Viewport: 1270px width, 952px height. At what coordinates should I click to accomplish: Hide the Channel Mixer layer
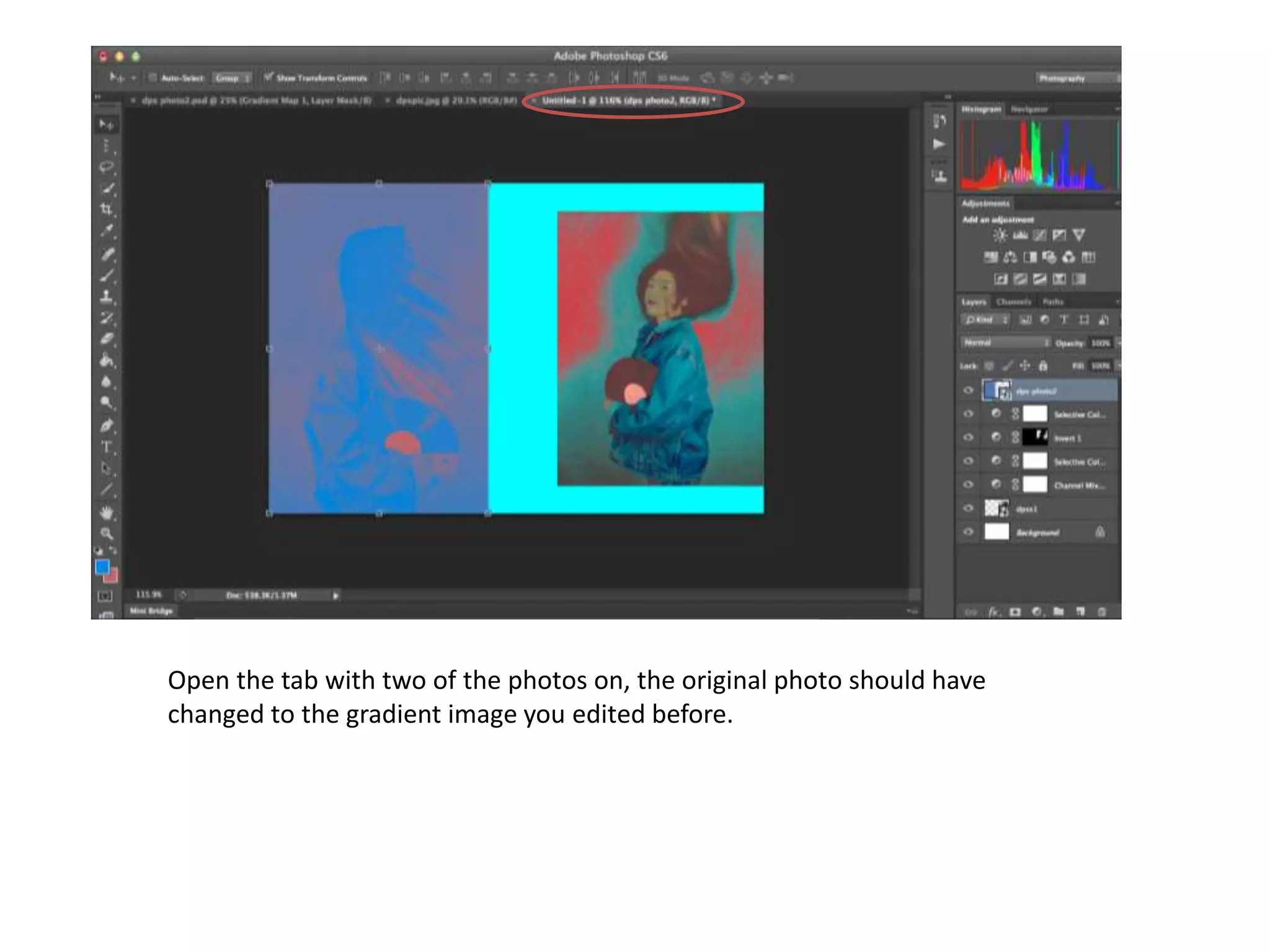[968, 485]
